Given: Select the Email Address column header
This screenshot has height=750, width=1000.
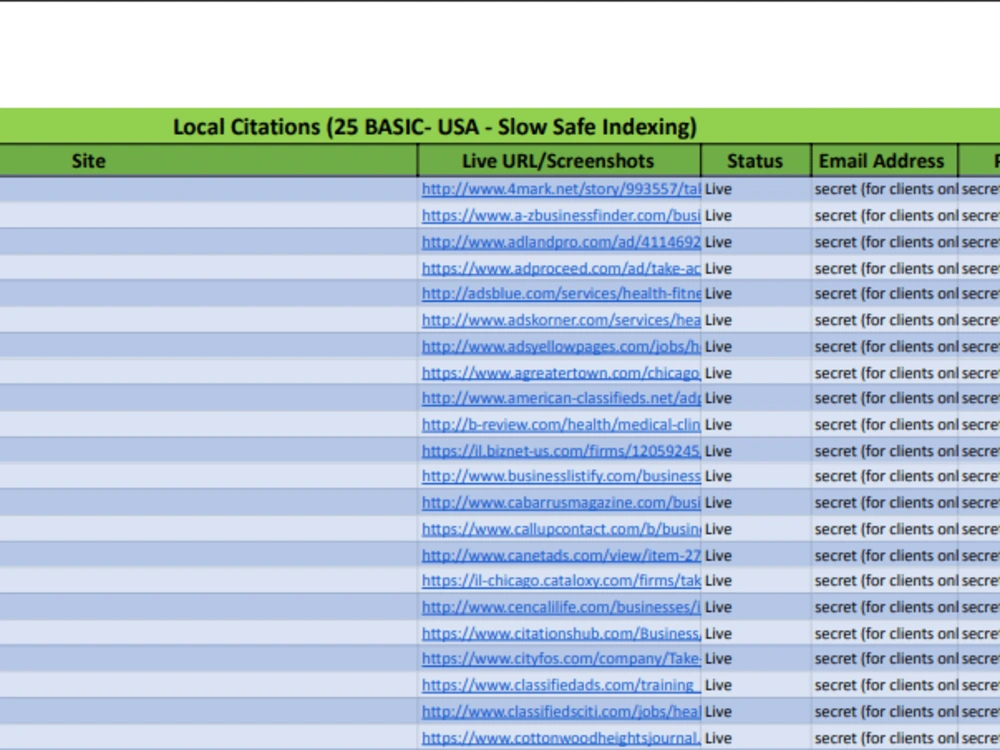Looking at the screenshot, I should [x=885, y=161].
